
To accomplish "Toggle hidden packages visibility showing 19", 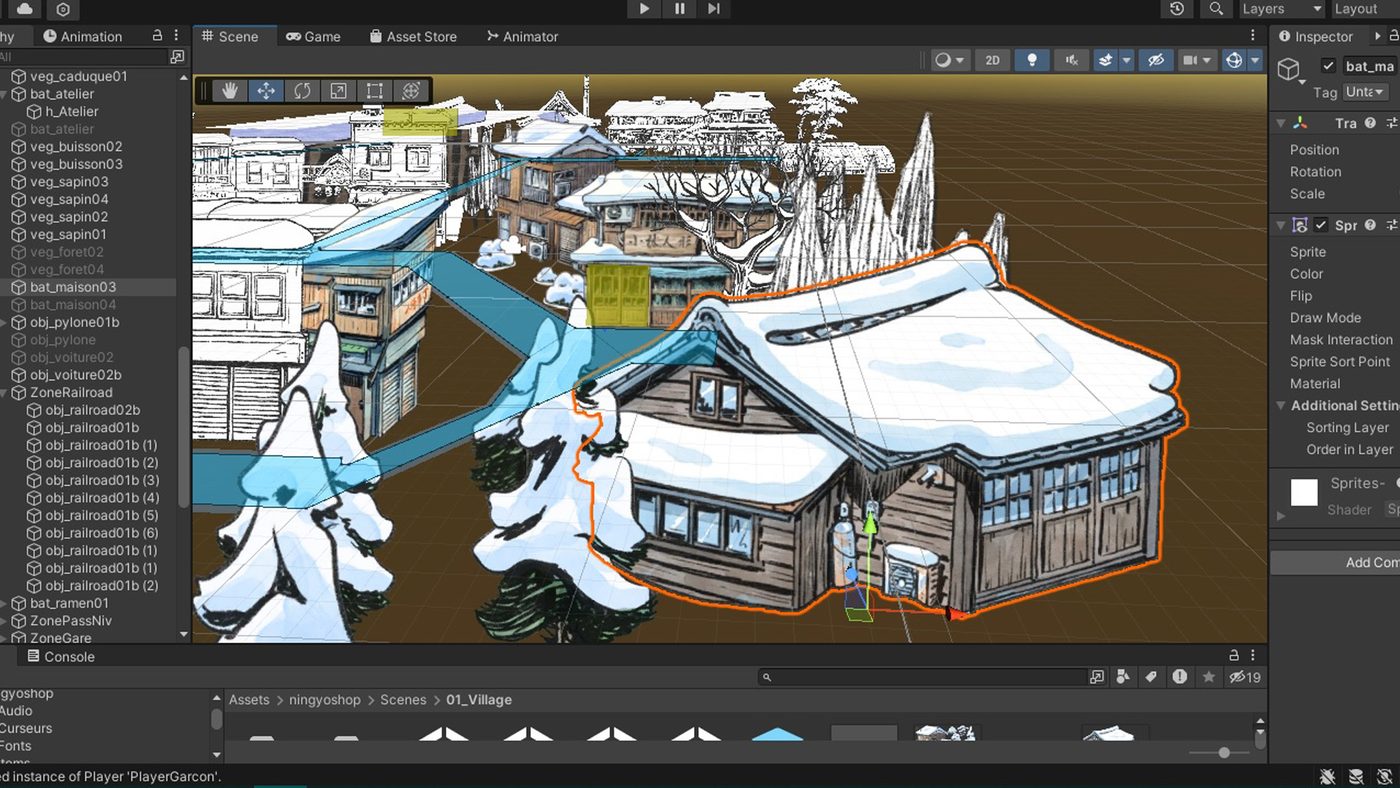I will 1245,677.
